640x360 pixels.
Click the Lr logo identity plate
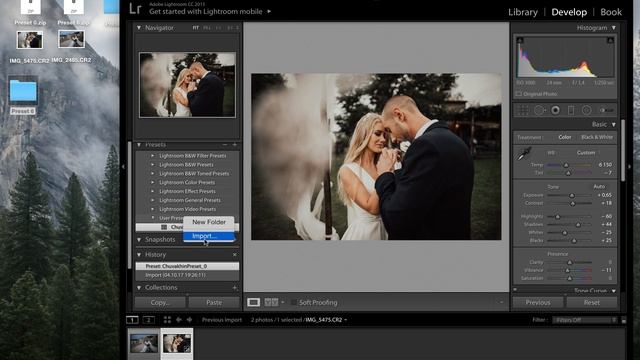click(x=135, y=9)
